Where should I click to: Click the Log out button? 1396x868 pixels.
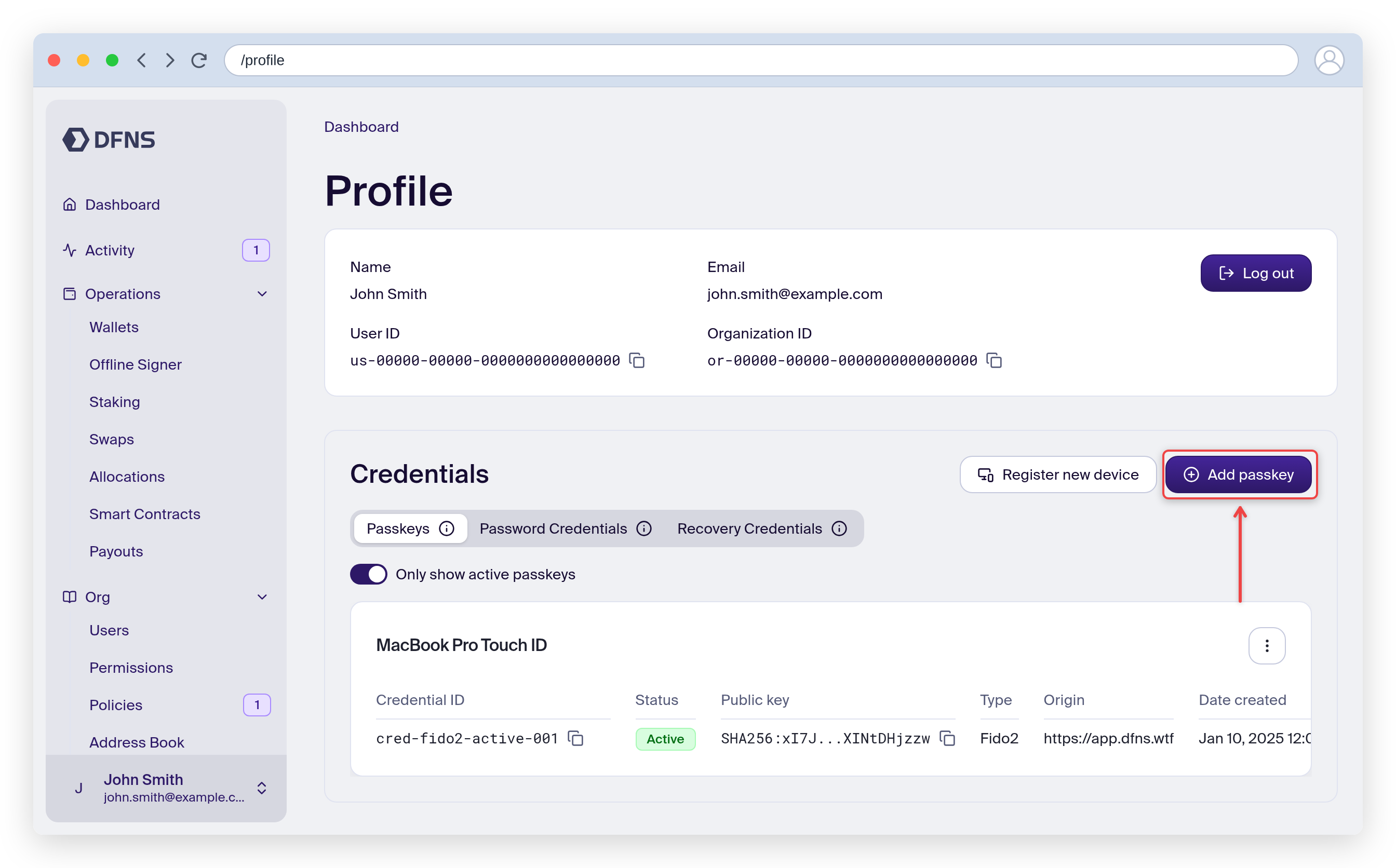(1255, 273)
